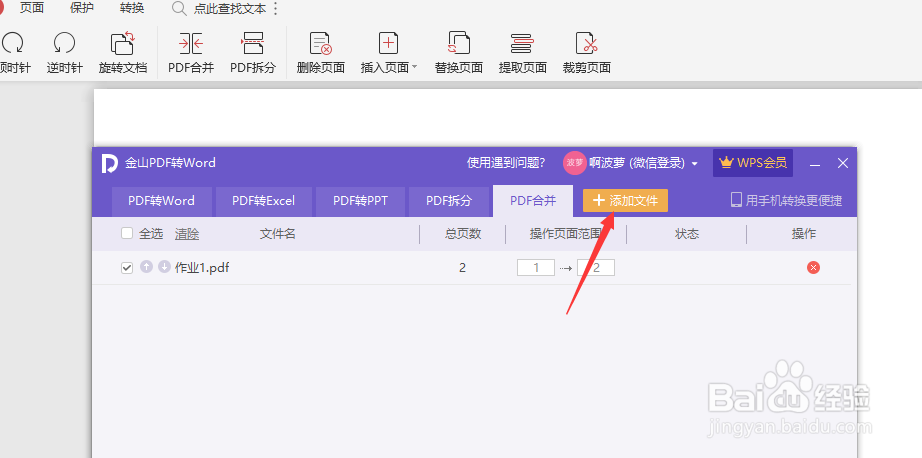This screenshot has width=922, height=458.
Task: Click the 金山PDF转Word logo icon
Action: coord(109,163)
